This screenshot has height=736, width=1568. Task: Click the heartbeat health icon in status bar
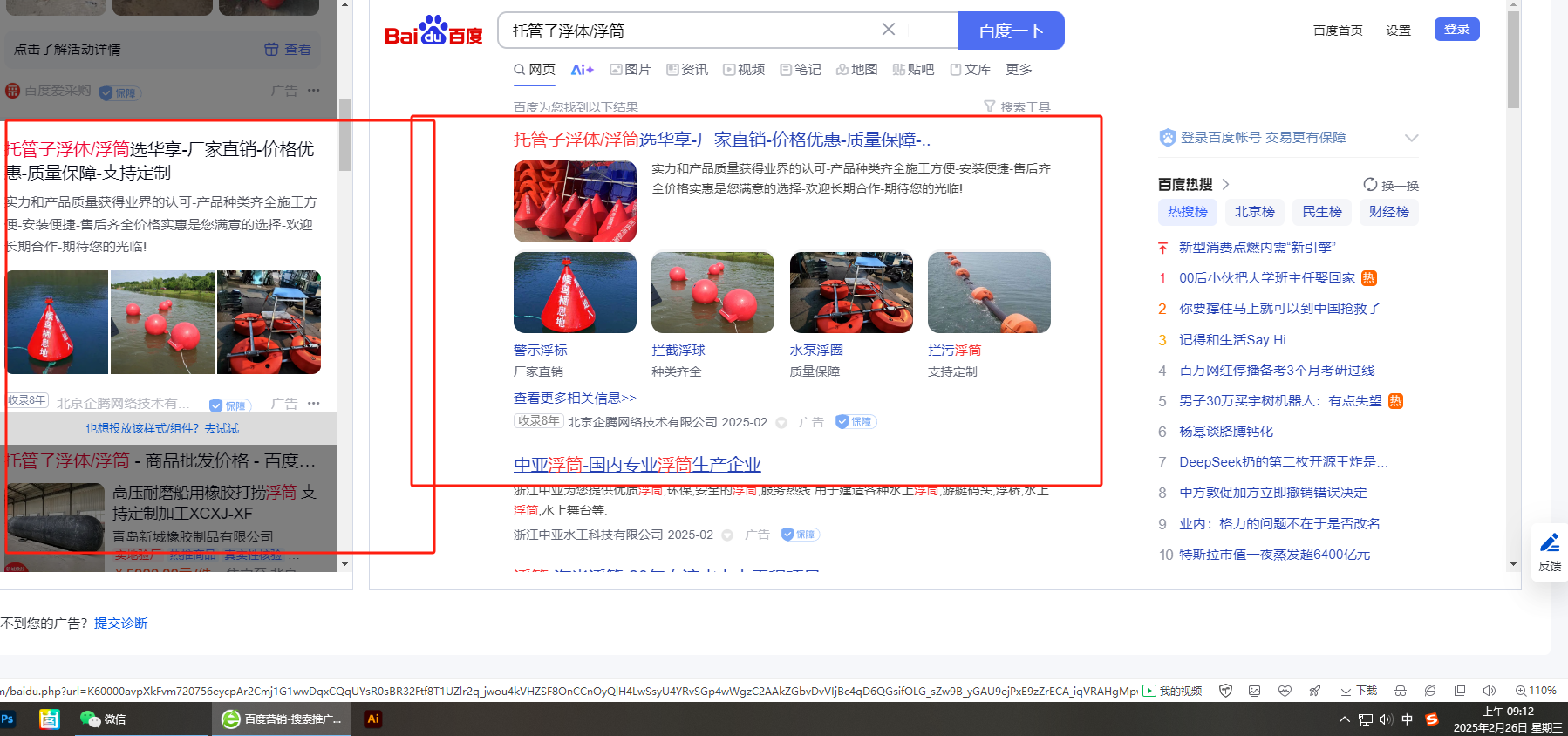click(x=1285, y=692)
